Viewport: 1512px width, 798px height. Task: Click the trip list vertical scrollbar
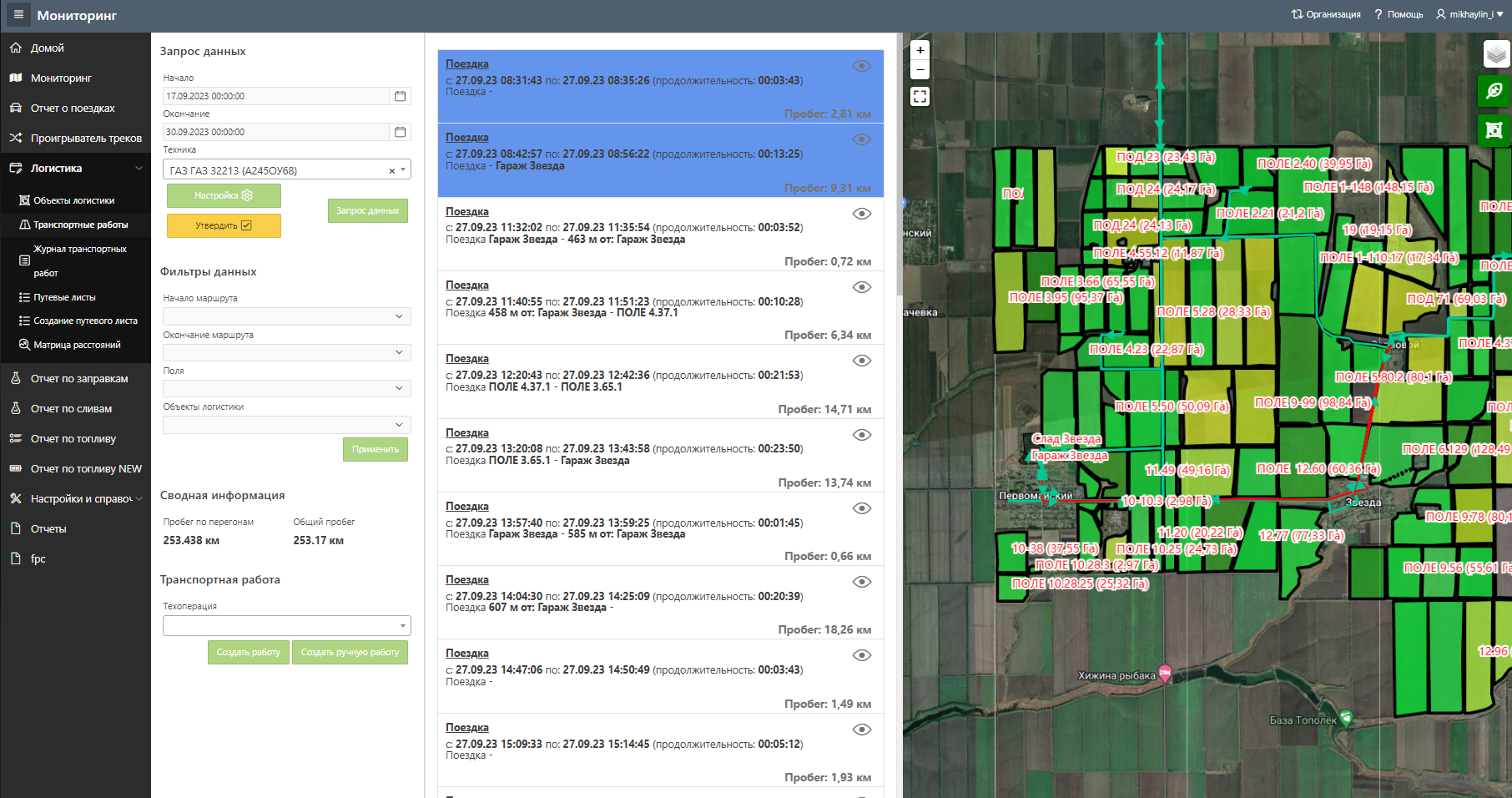[899, 167]
